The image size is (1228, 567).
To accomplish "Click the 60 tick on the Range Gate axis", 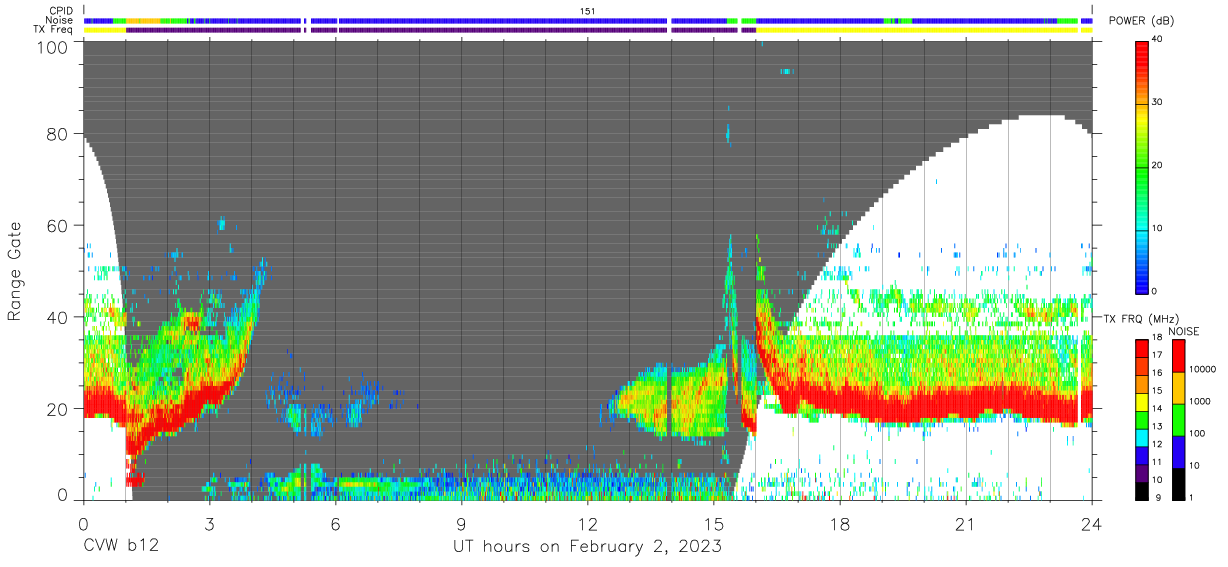I will 57,226.
